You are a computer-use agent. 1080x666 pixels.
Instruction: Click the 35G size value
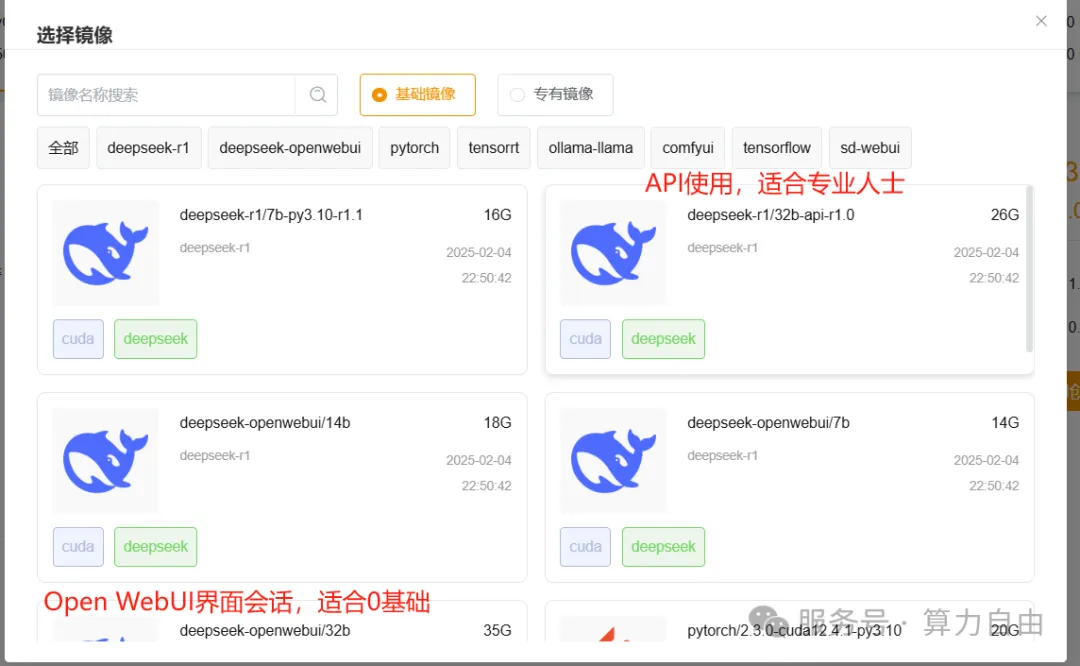point(497,630)
